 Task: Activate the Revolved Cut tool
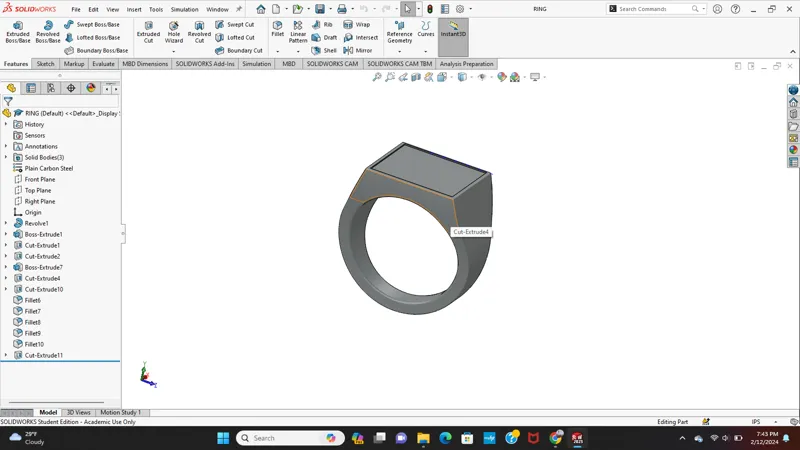click(199, 32)
